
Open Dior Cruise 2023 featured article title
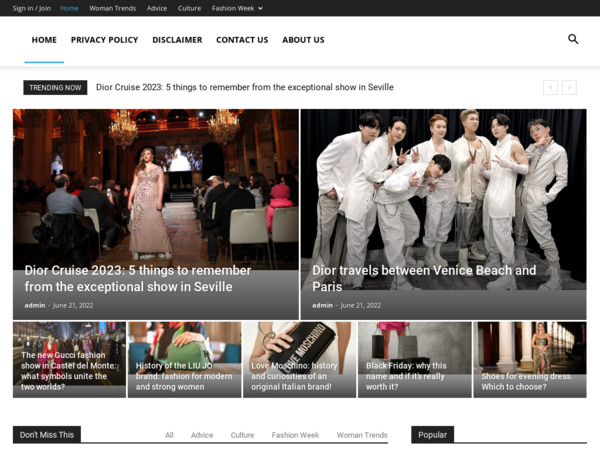click(138, 279)
